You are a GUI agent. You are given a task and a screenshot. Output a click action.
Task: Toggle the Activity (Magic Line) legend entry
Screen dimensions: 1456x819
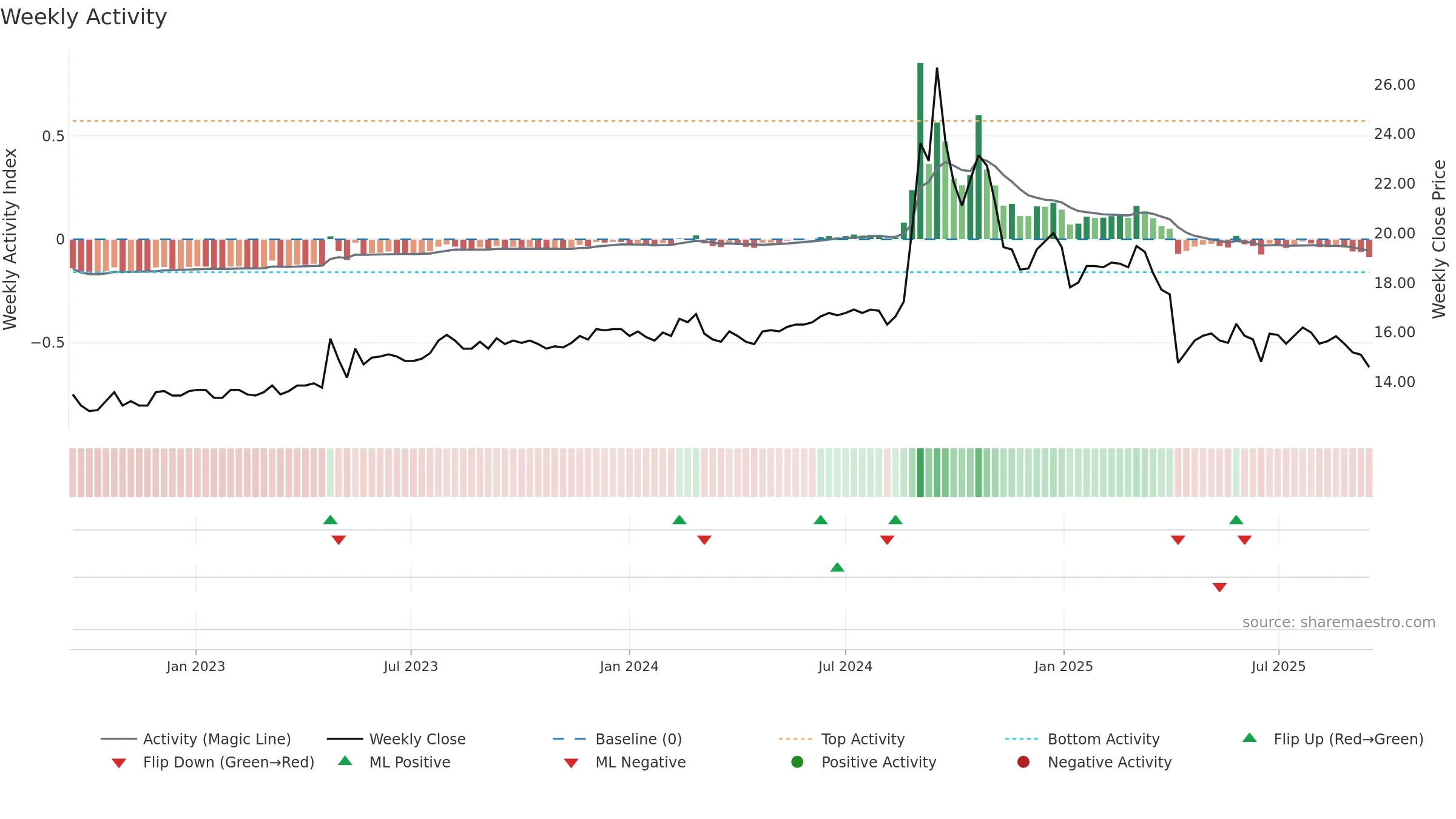(195, 739)
